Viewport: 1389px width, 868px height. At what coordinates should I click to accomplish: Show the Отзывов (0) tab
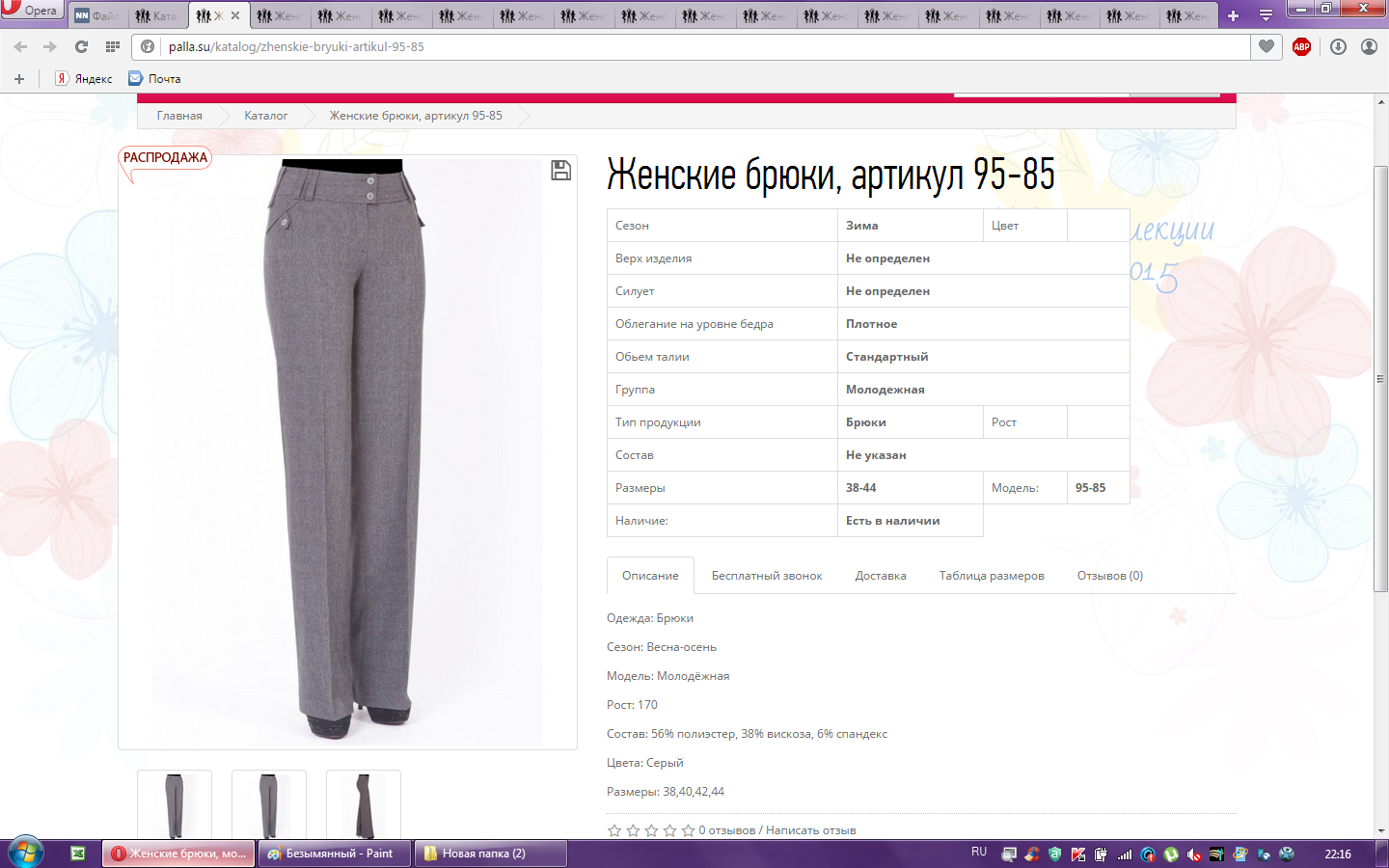[x=1109, y=576]
